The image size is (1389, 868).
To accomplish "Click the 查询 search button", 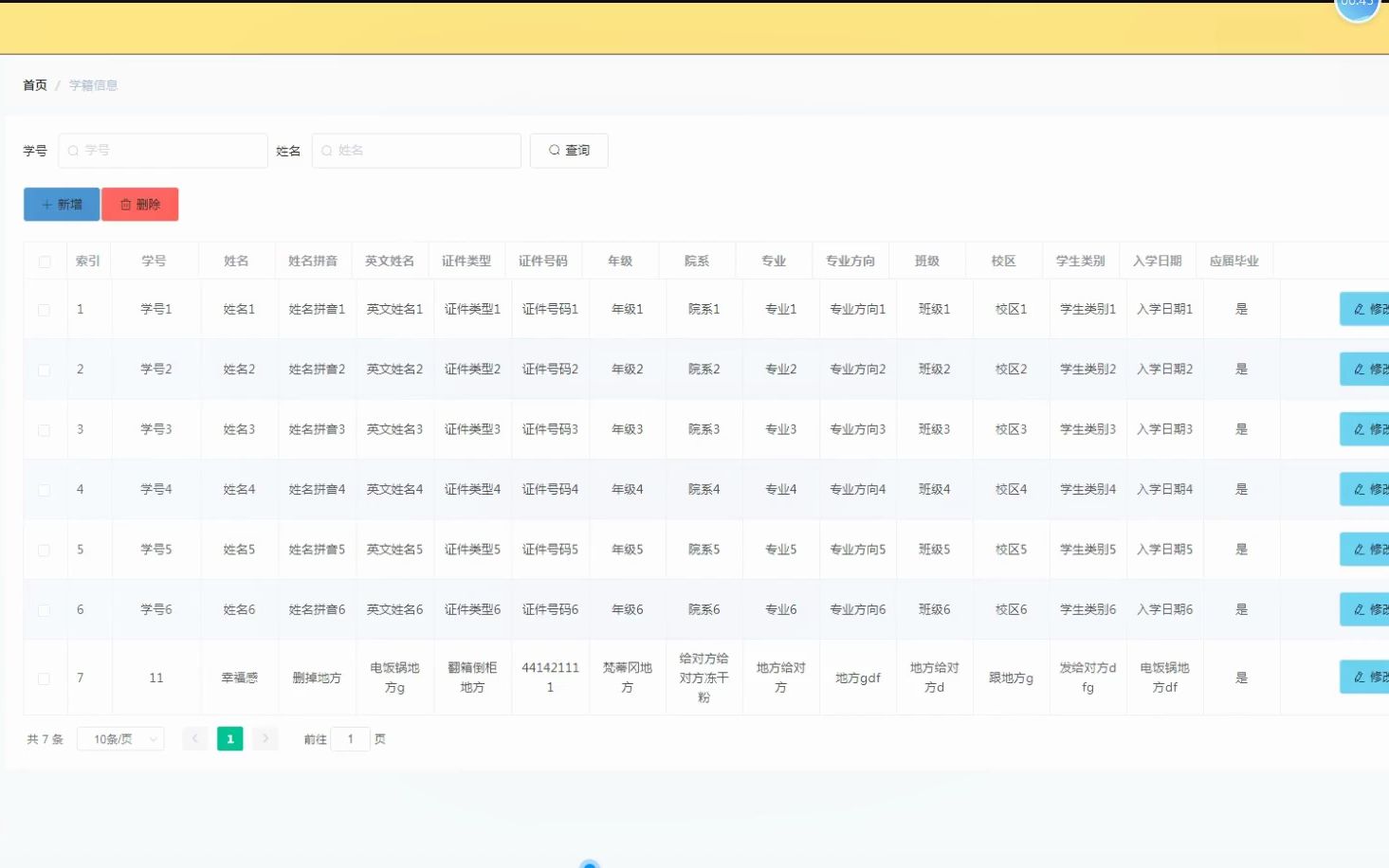I will coord(569,151).
